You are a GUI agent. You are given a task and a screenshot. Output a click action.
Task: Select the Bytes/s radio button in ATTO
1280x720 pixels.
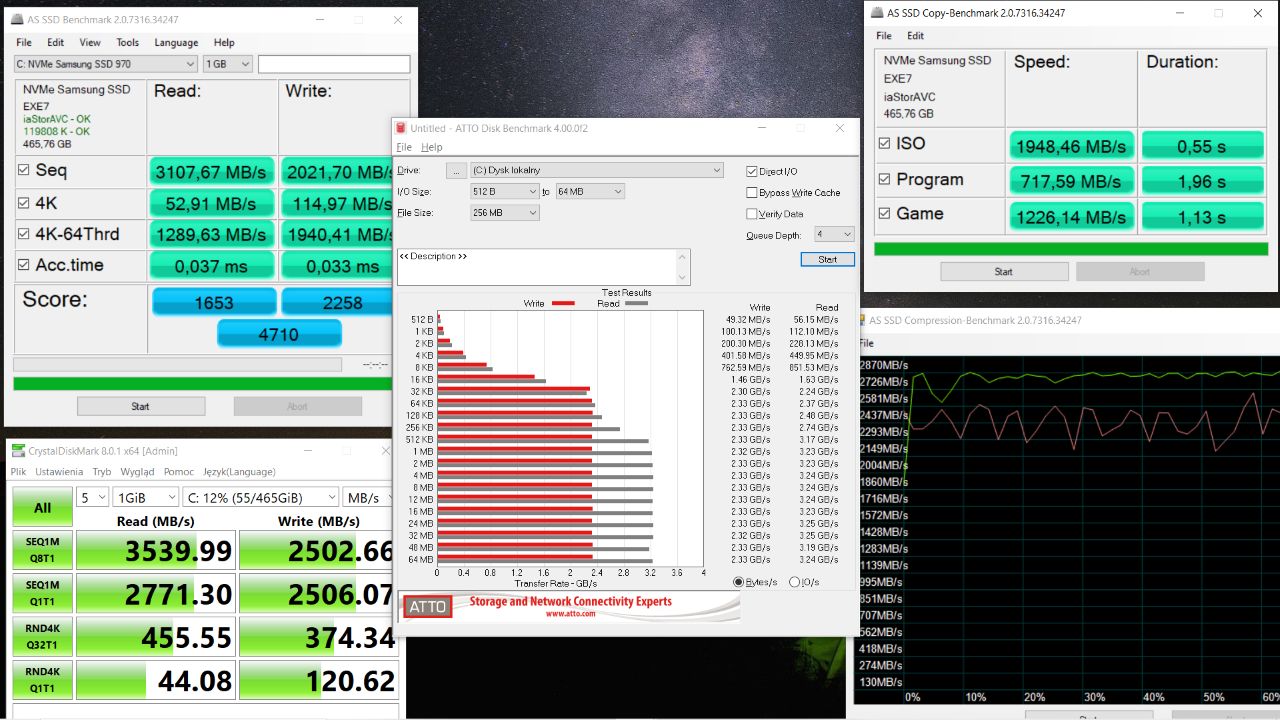pos(739,582)
